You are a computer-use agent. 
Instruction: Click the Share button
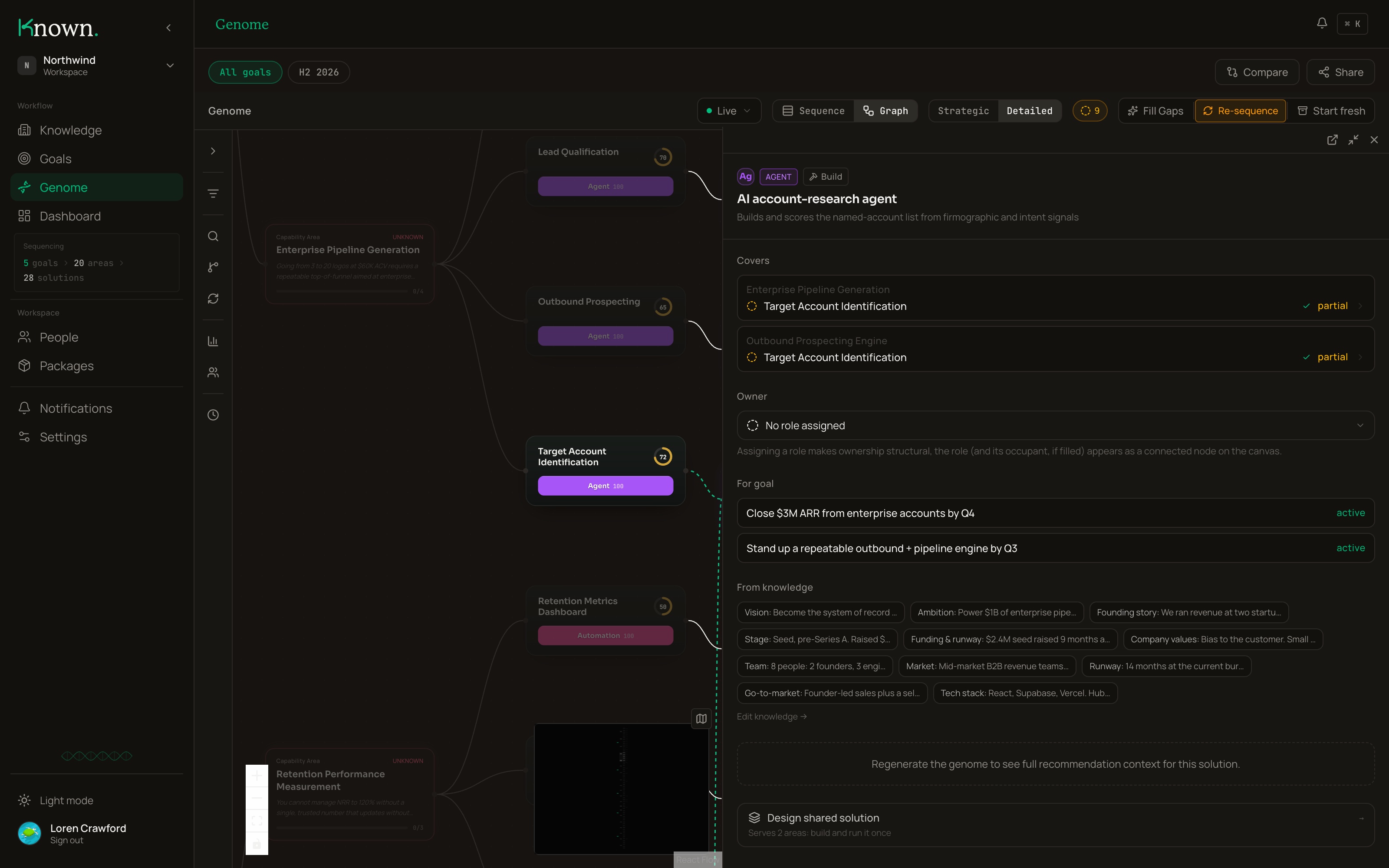pyautogui.click(x=1340, y=72)
